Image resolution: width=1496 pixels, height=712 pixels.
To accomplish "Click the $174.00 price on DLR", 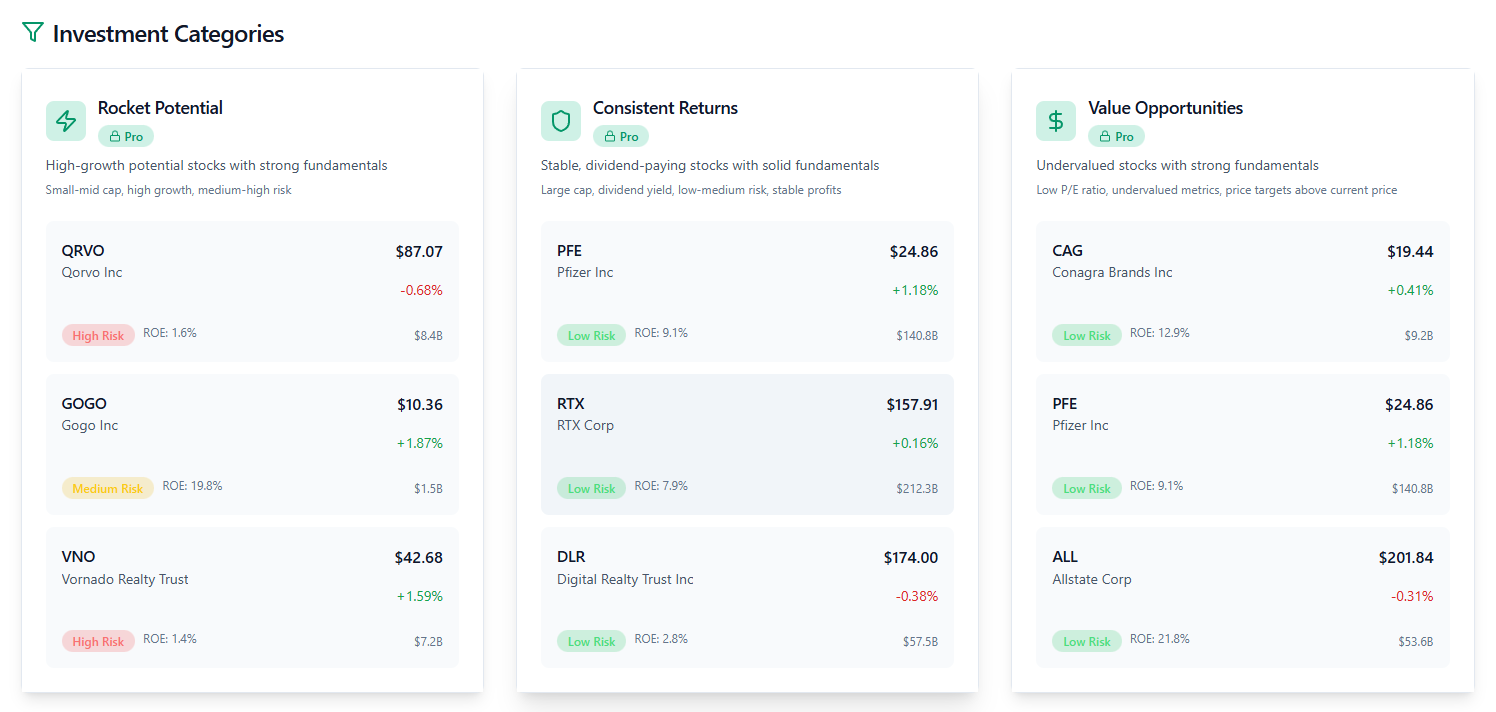I will click(x=911, y=558).
